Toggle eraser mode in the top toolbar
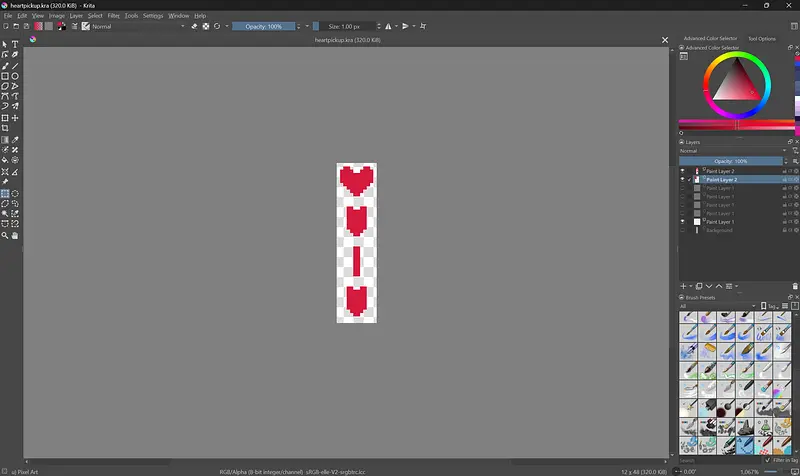The height and width of the screenshot is (476, 800). (194, 26)
